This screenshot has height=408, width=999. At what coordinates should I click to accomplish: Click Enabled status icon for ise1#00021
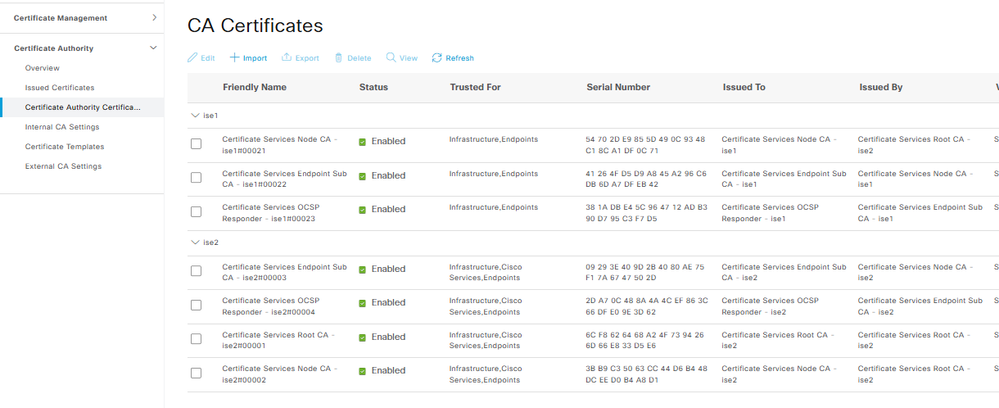363,142
